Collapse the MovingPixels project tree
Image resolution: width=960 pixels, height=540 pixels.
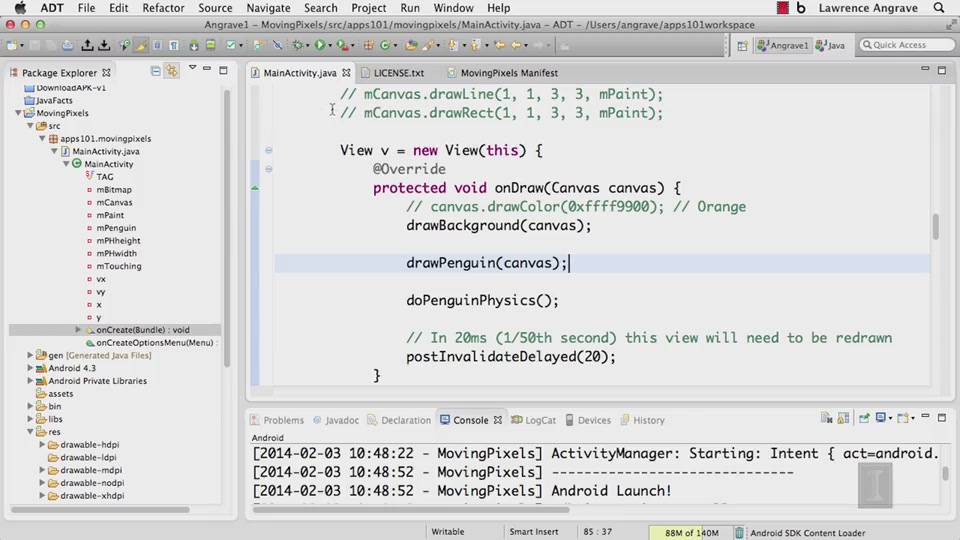tap(17, 114)
